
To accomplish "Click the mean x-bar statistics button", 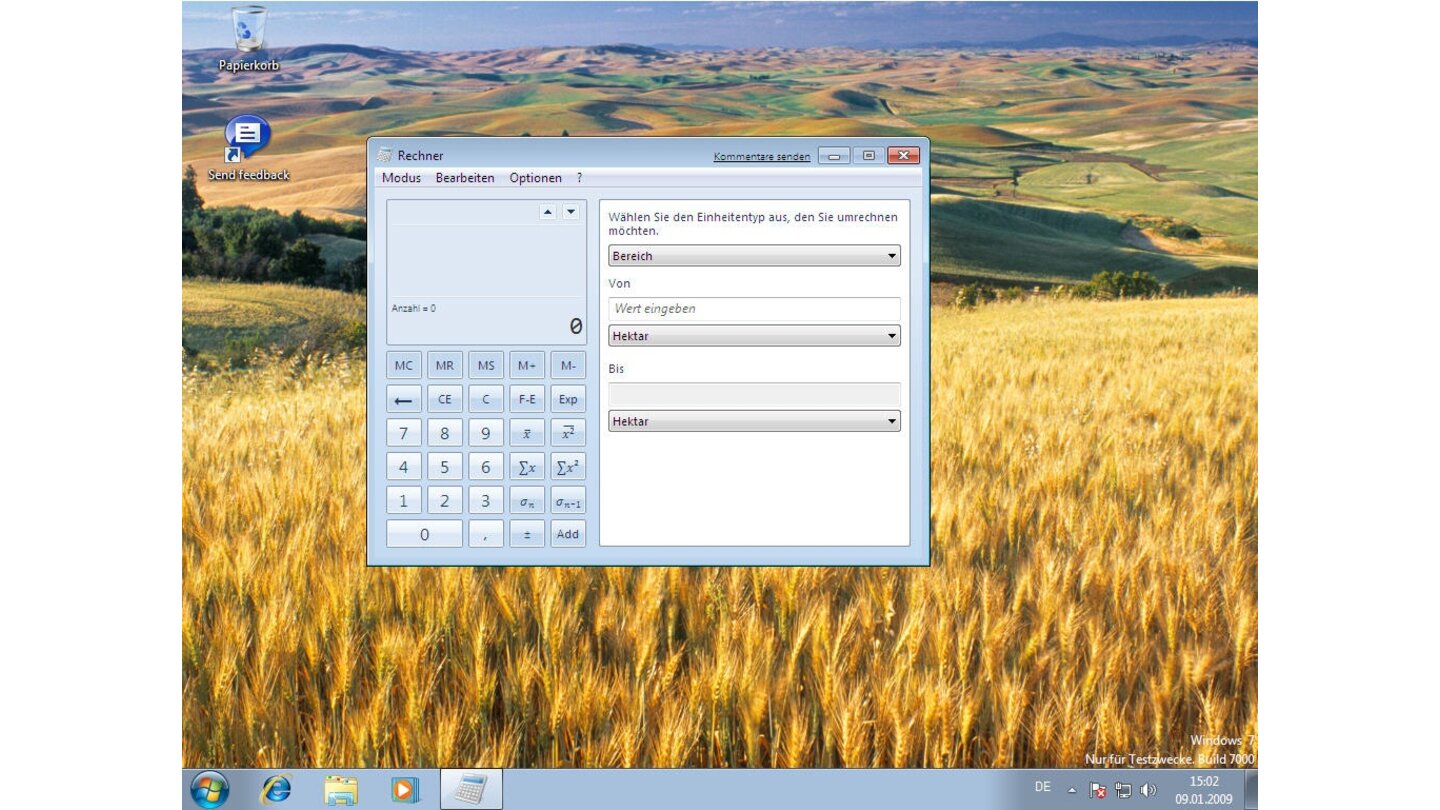I will [x=527, y=432].
